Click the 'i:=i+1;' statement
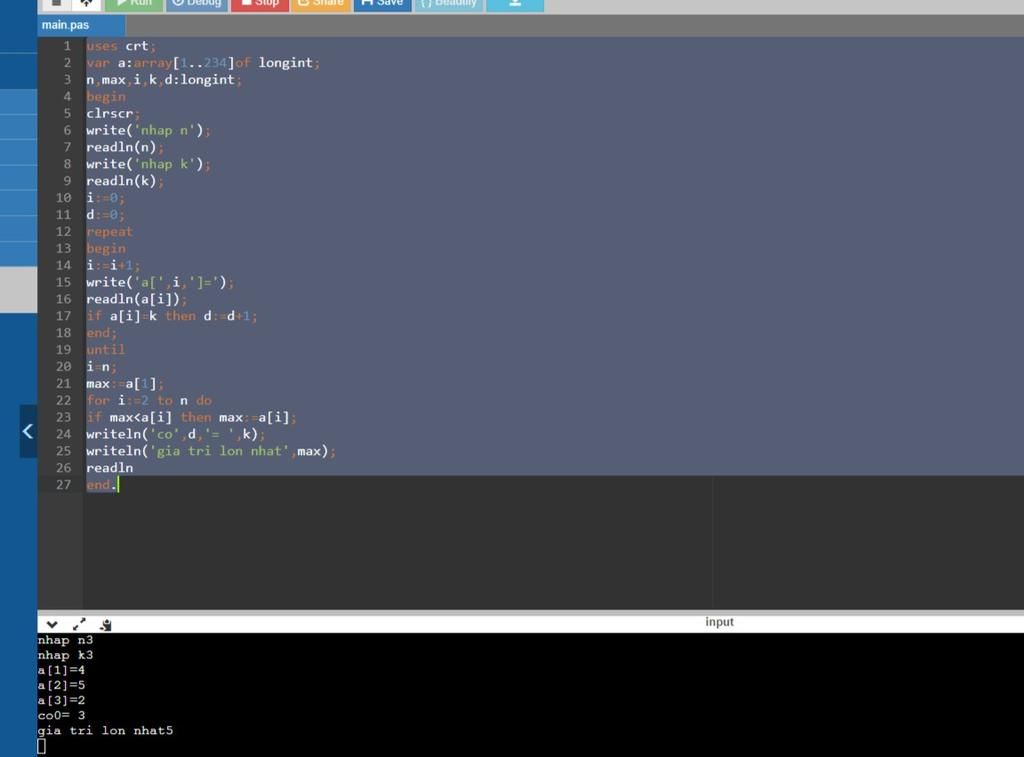Screen dimensions: 1024x757 coord(113,265)
